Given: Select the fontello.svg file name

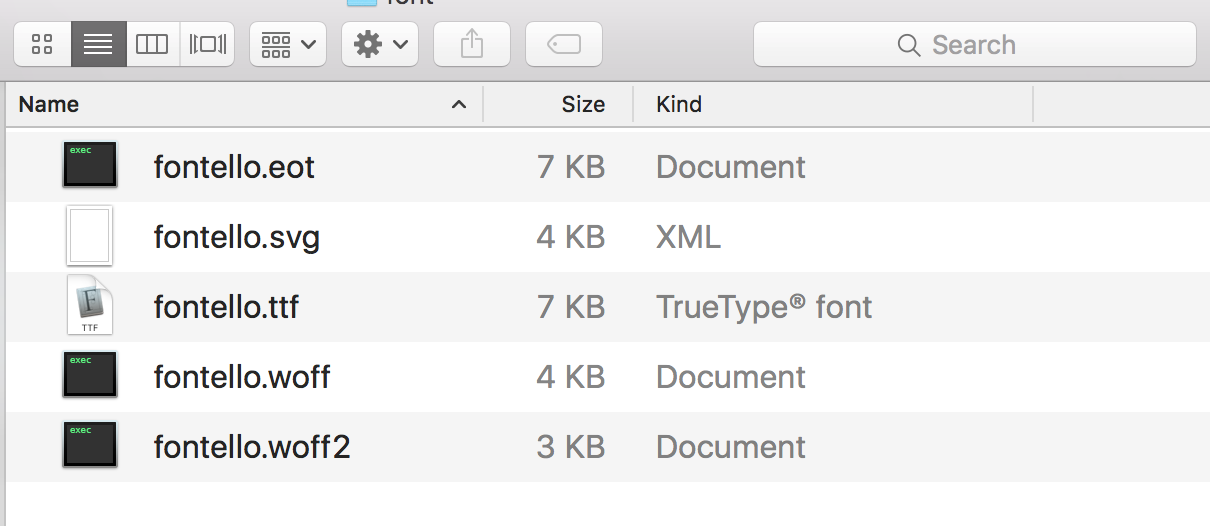Looking at the screenshot, I should pos(236,237).
